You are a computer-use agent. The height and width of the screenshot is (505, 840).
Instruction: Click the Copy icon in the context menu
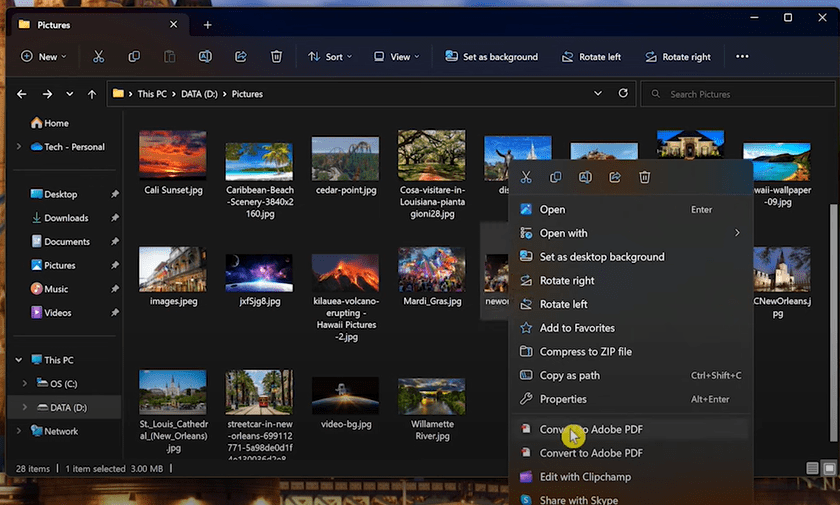coord(556,177)
